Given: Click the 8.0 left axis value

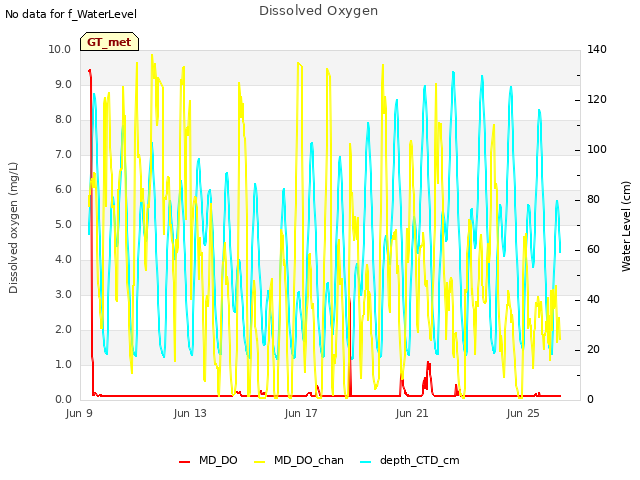Looking at the screenshot, I should click(x=63, y=120).
